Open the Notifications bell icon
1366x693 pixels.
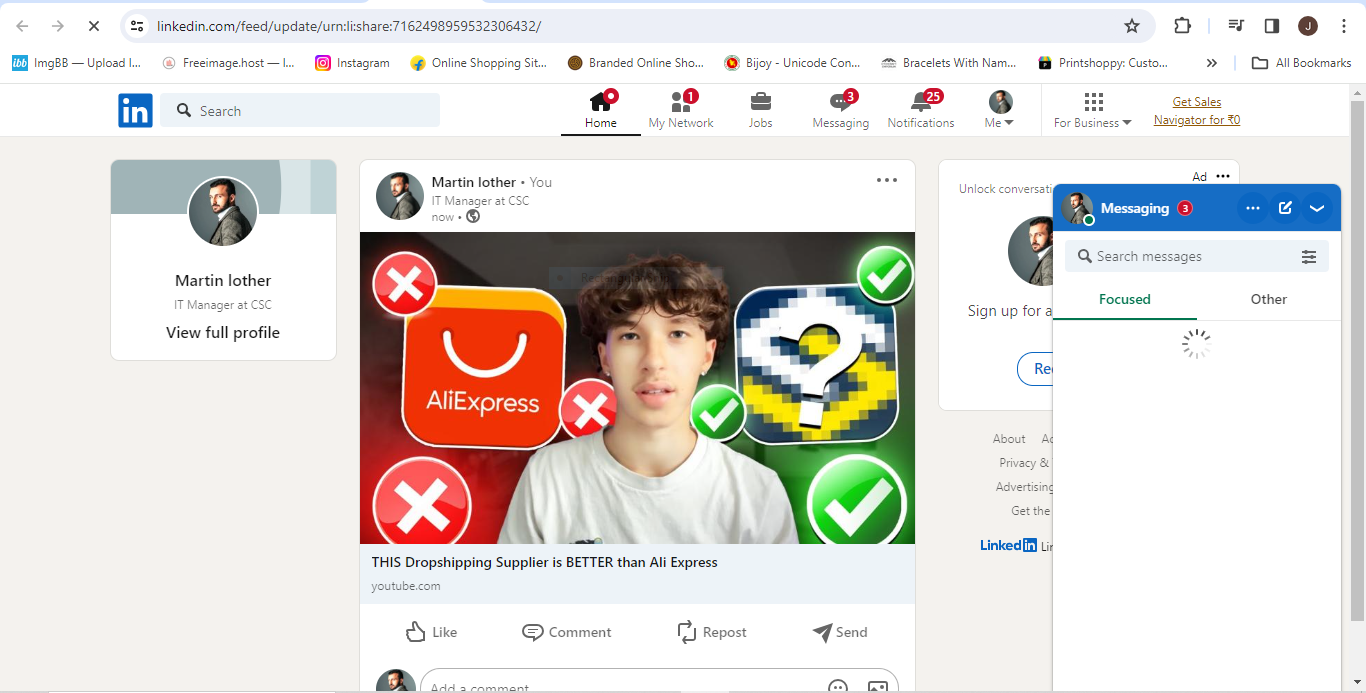[x=921, y=101]
